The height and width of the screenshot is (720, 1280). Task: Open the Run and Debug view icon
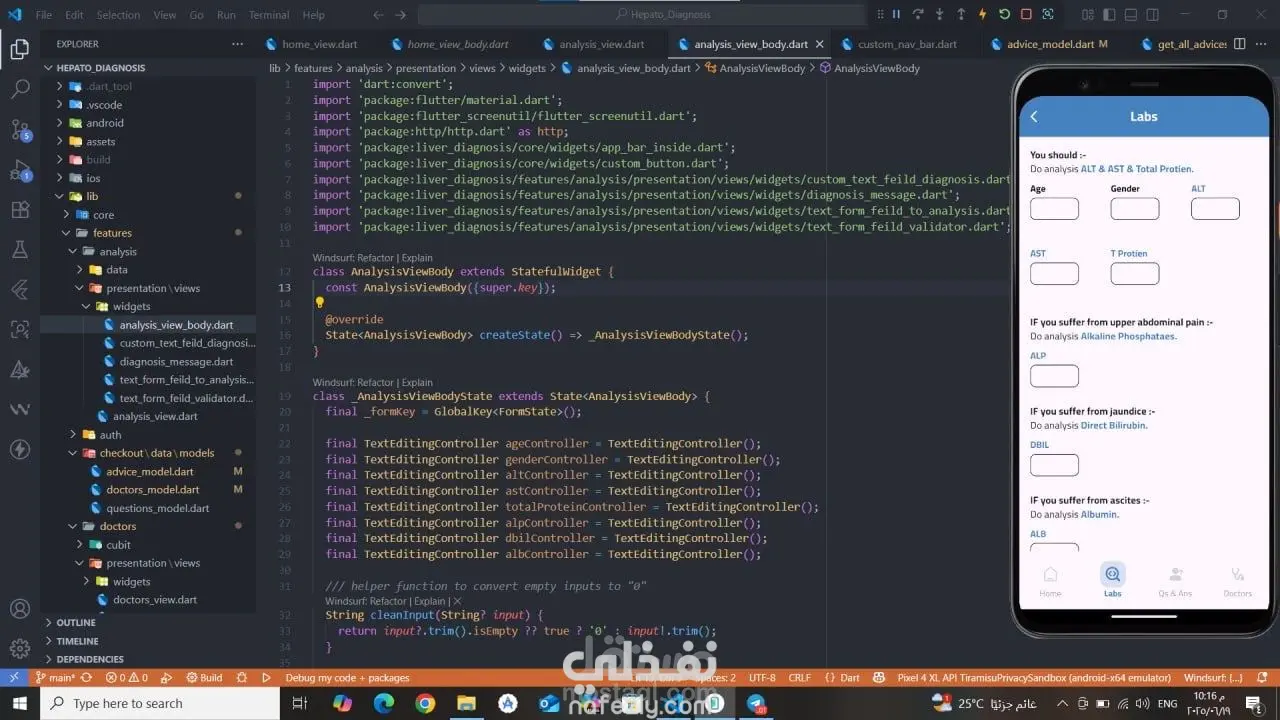20,169
